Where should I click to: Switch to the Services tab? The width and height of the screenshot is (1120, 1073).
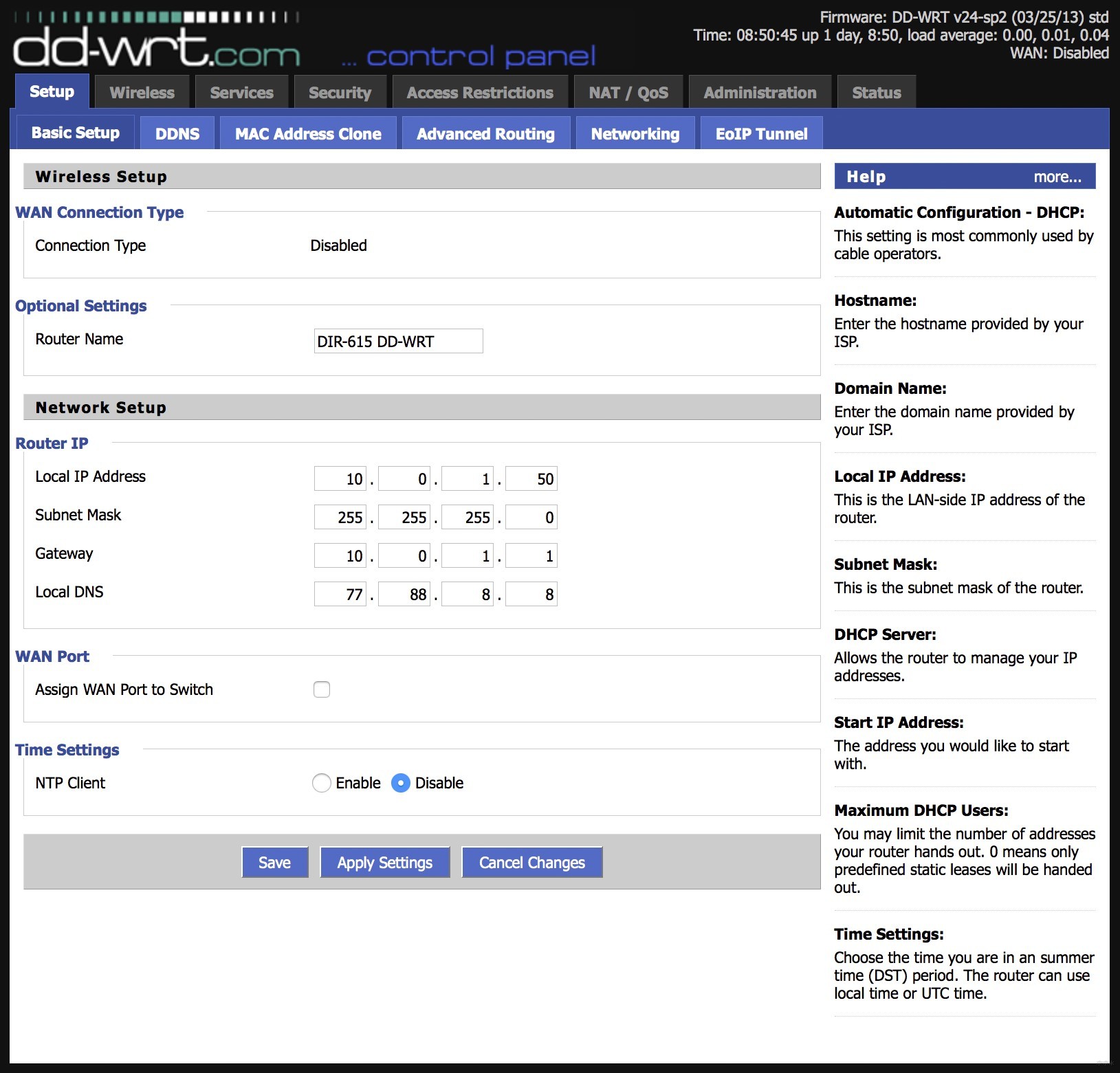click(241, 92)
